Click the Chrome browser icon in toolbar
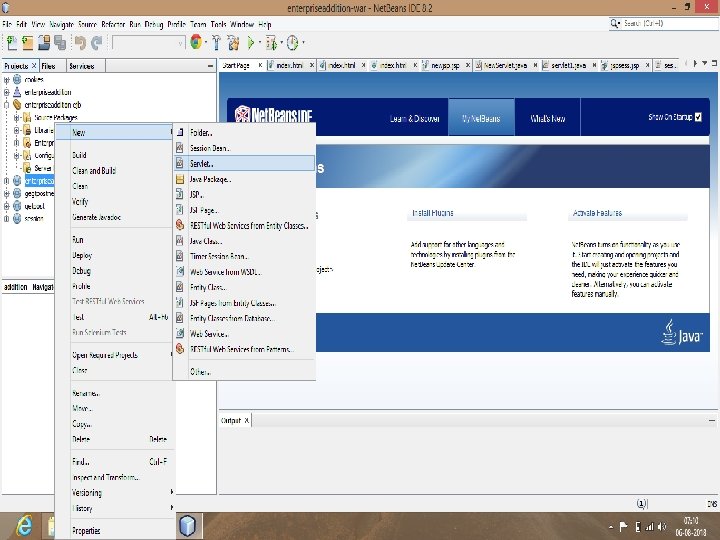The image size is (720, 540). coord(196,42)
